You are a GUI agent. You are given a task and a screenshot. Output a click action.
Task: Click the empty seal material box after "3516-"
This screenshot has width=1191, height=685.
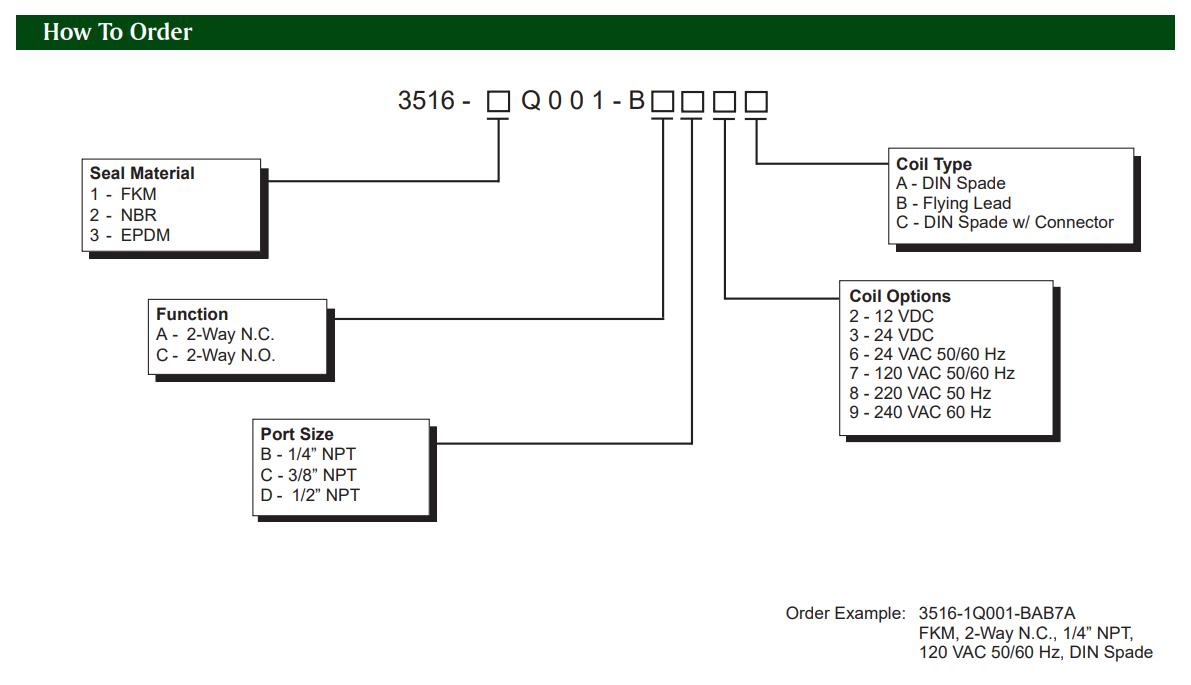click(x=498, y=102)
